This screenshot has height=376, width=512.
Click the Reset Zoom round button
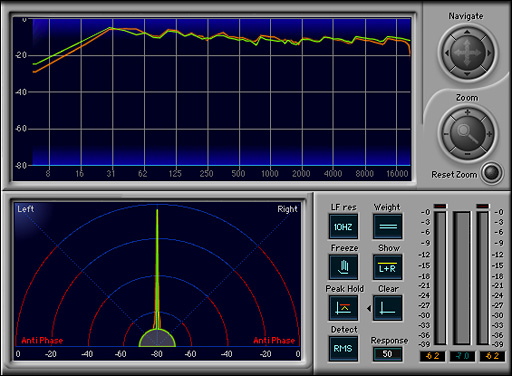click(492, 173)
